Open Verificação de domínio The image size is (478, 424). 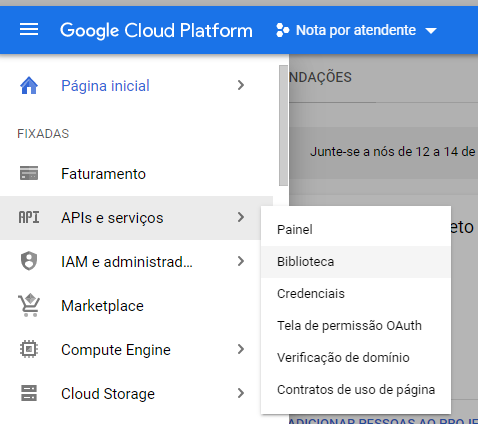pos(356,358)
